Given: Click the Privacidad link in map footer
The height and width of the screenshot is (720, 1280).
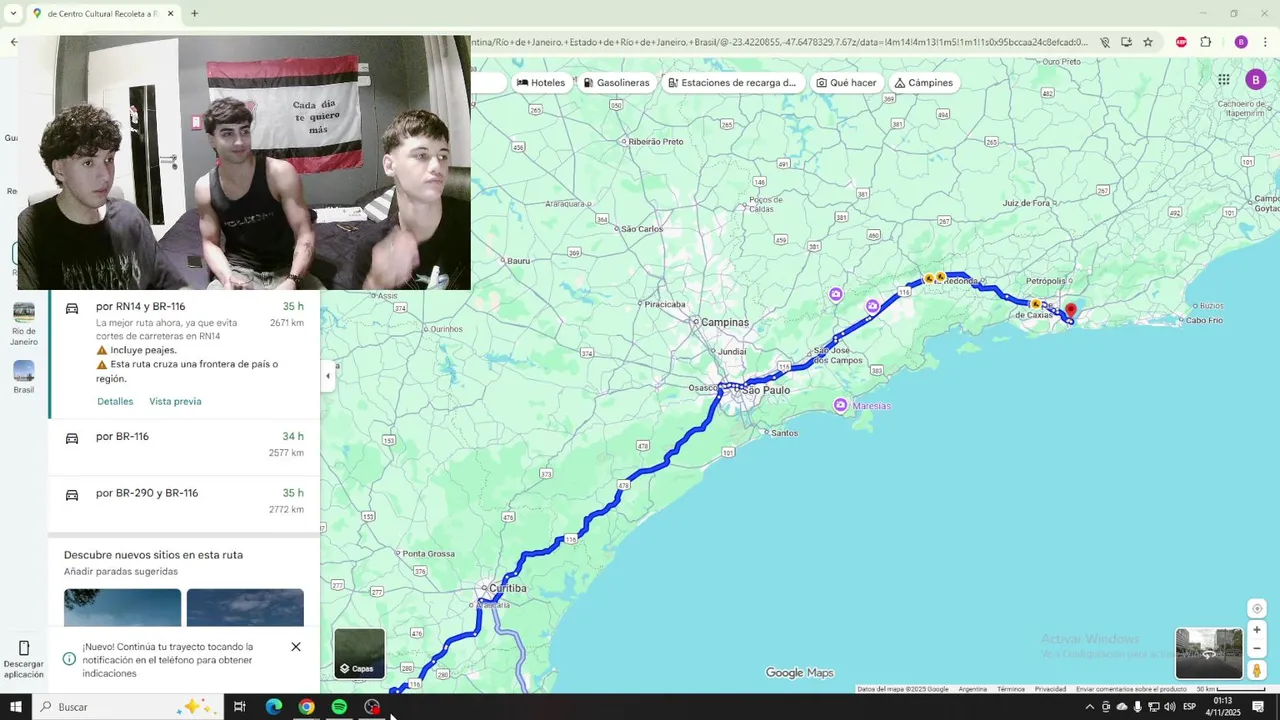Looking at the screenshot, I should [x=1050, y=689].
